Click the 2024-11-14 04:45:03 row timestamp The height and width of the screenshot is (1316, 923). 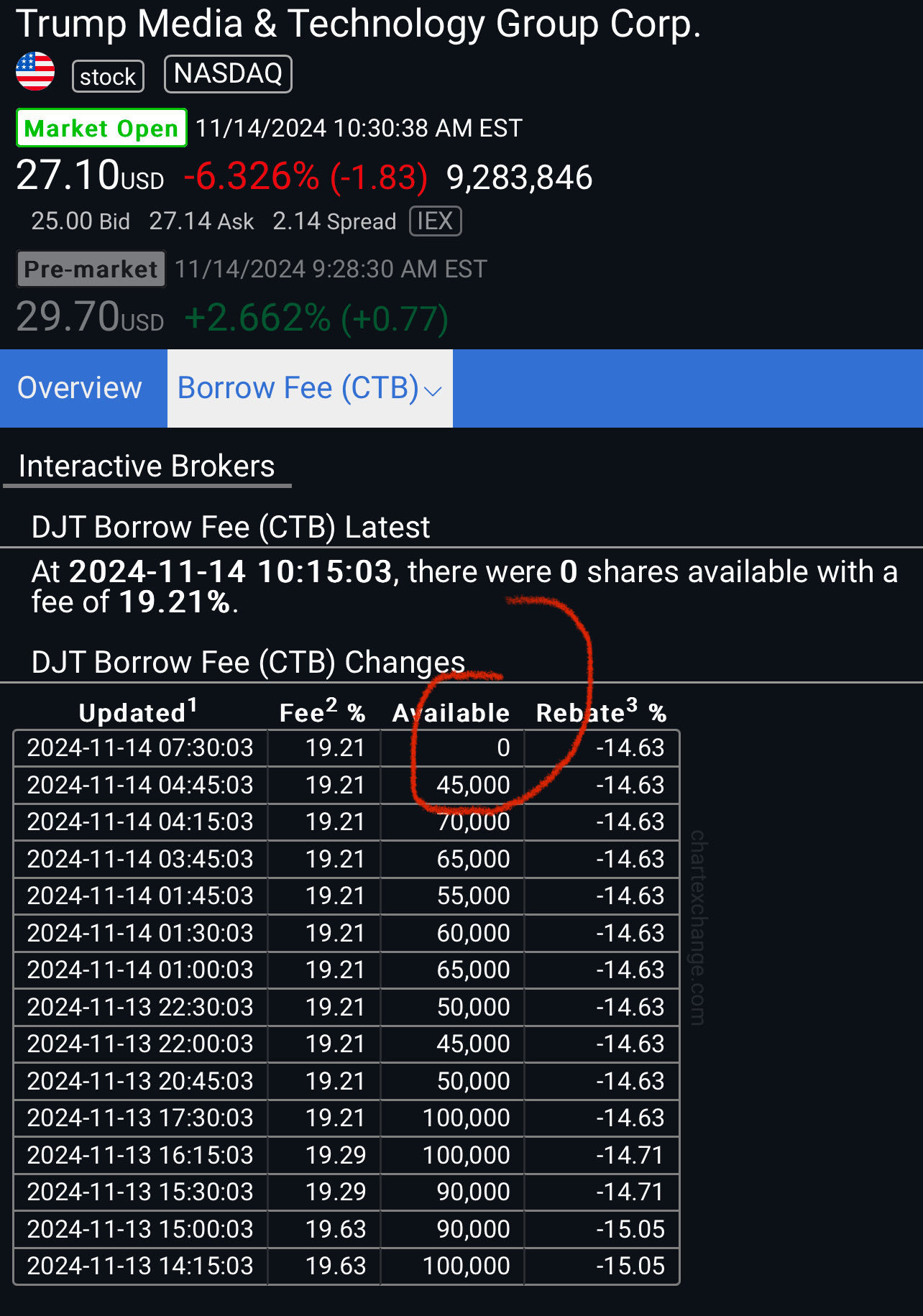coord(140,785)
